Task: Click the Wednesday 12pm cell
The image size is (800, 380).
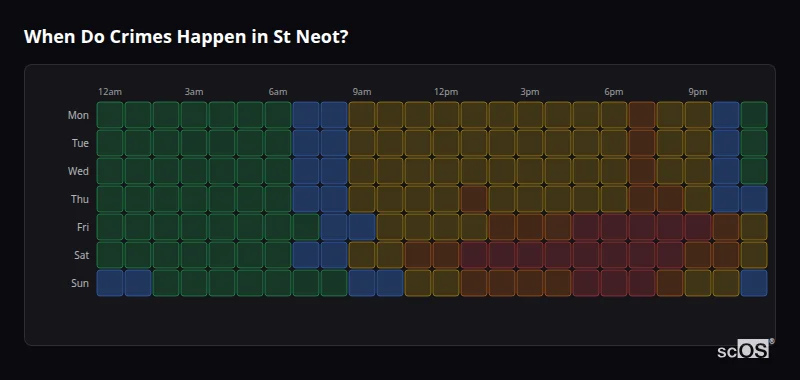Action: 446,171
